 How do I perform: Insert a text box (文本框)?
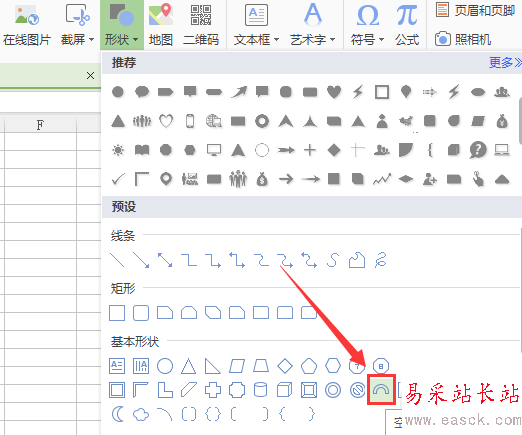coord(256,26)
